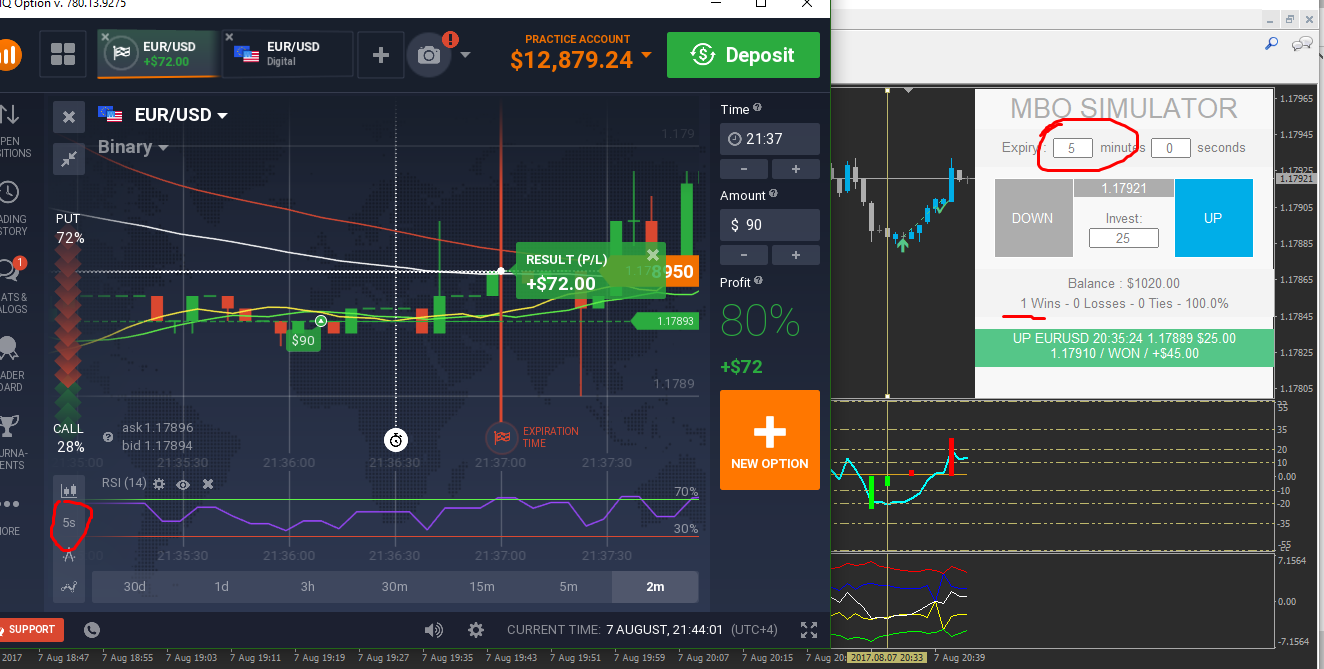
Task: Click the Amount input showing $ 90
Action: [x=770, y=225]
